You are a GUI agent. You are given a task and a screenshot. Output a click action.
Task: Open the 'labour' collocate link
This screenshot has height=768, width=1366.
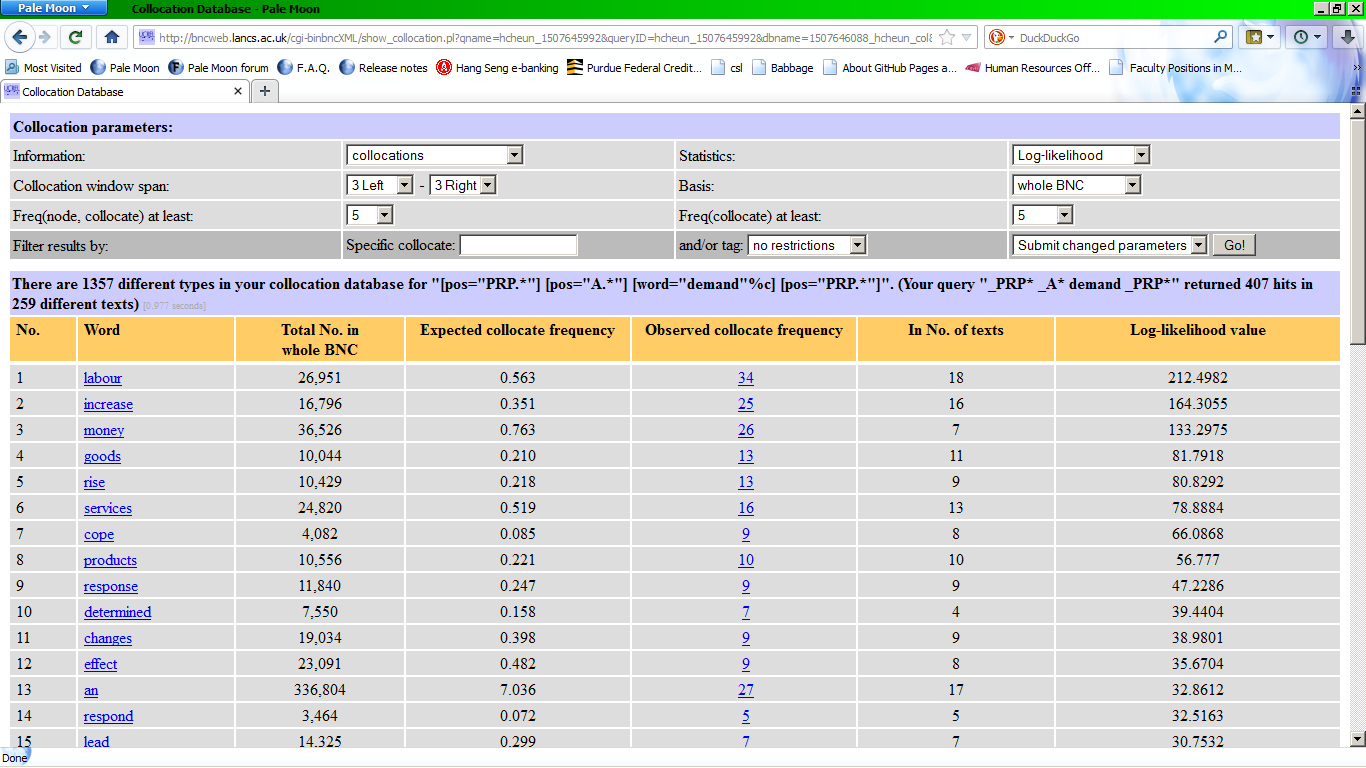[x=103, y=378]
